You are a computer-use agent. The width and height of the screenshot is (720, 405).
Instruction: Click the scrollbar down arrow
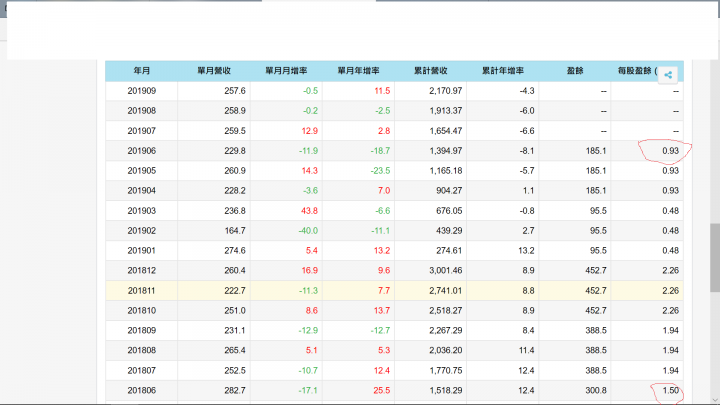[714, 400]
